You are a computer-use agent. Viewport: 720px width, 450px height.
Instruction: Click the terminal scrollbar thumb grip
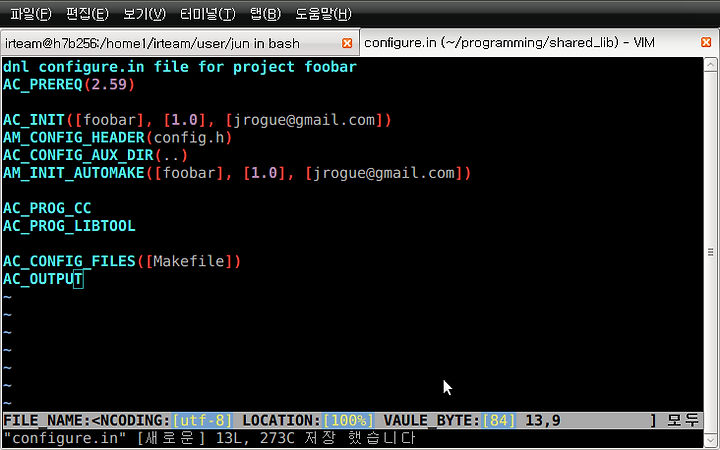click(710, 252)
